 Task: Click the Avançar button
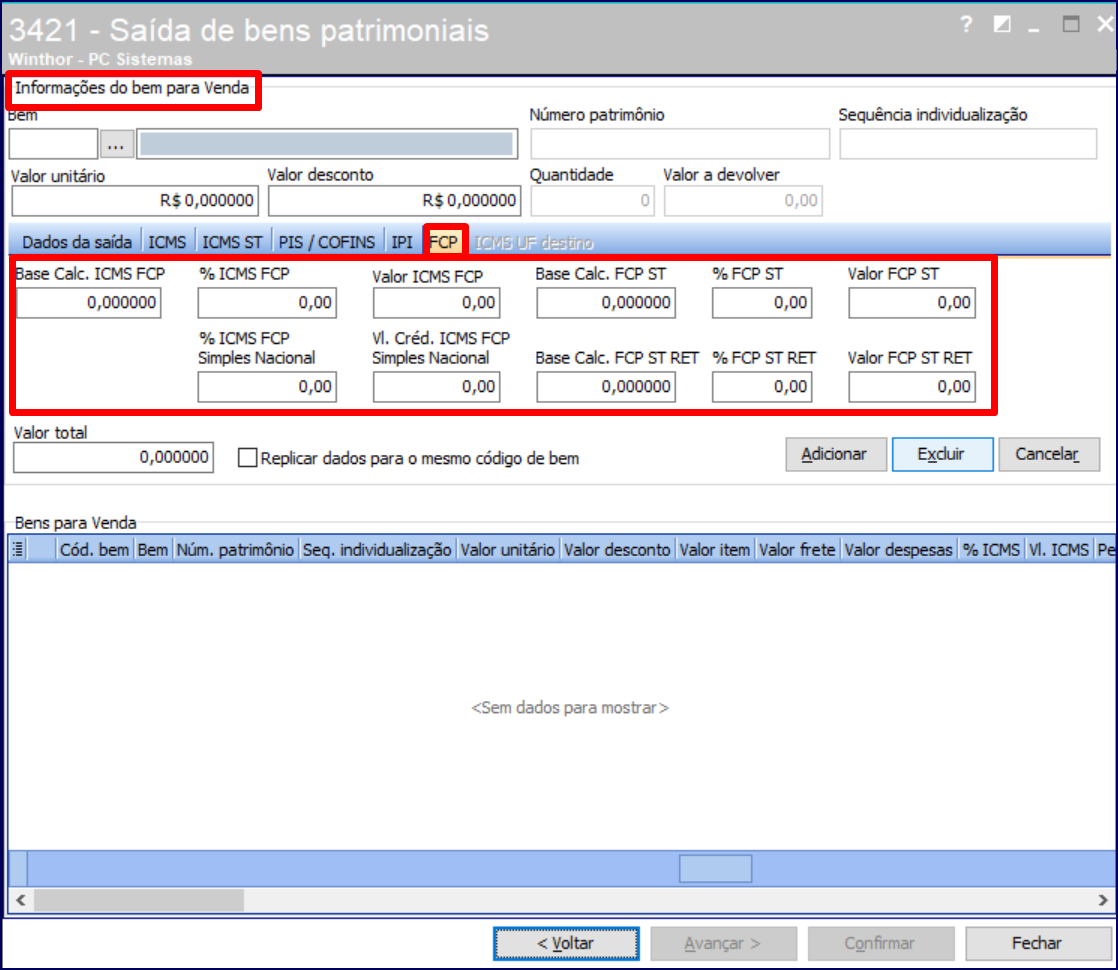[723, 944]
